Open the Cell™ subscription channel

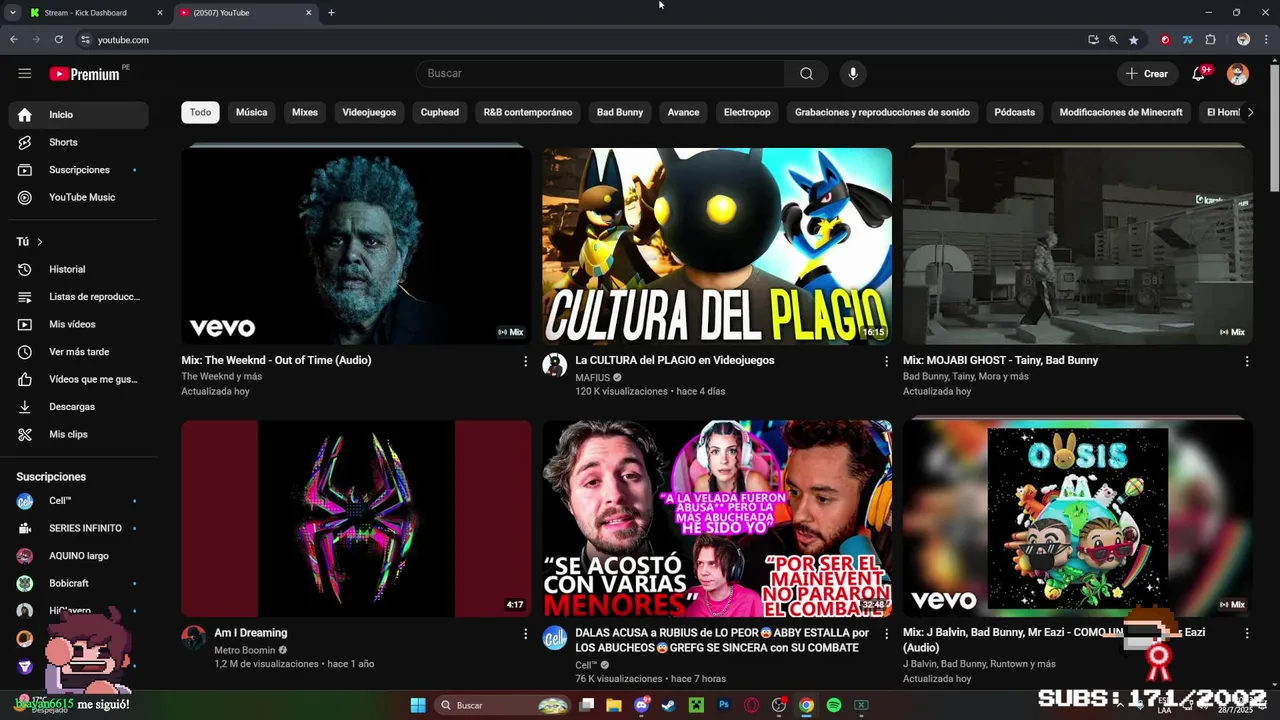(x=79, y=501)
